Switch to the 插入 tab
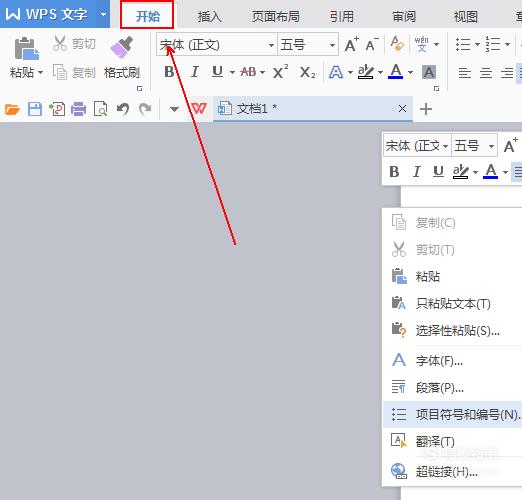 tap(209, 16)
